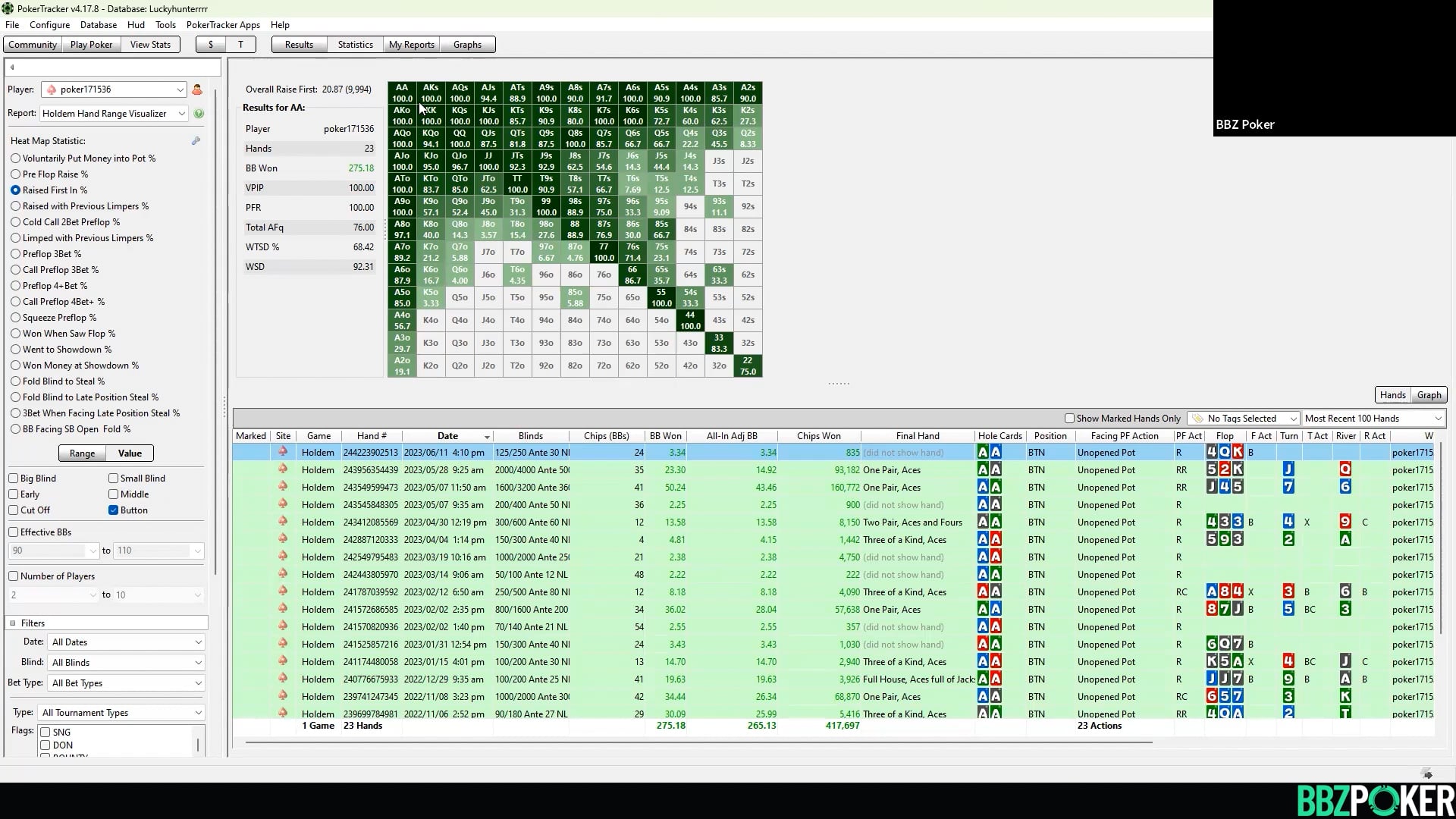Open the Configure menu
The width and height of the screenshot is (1456, 819).
point(49,25)
